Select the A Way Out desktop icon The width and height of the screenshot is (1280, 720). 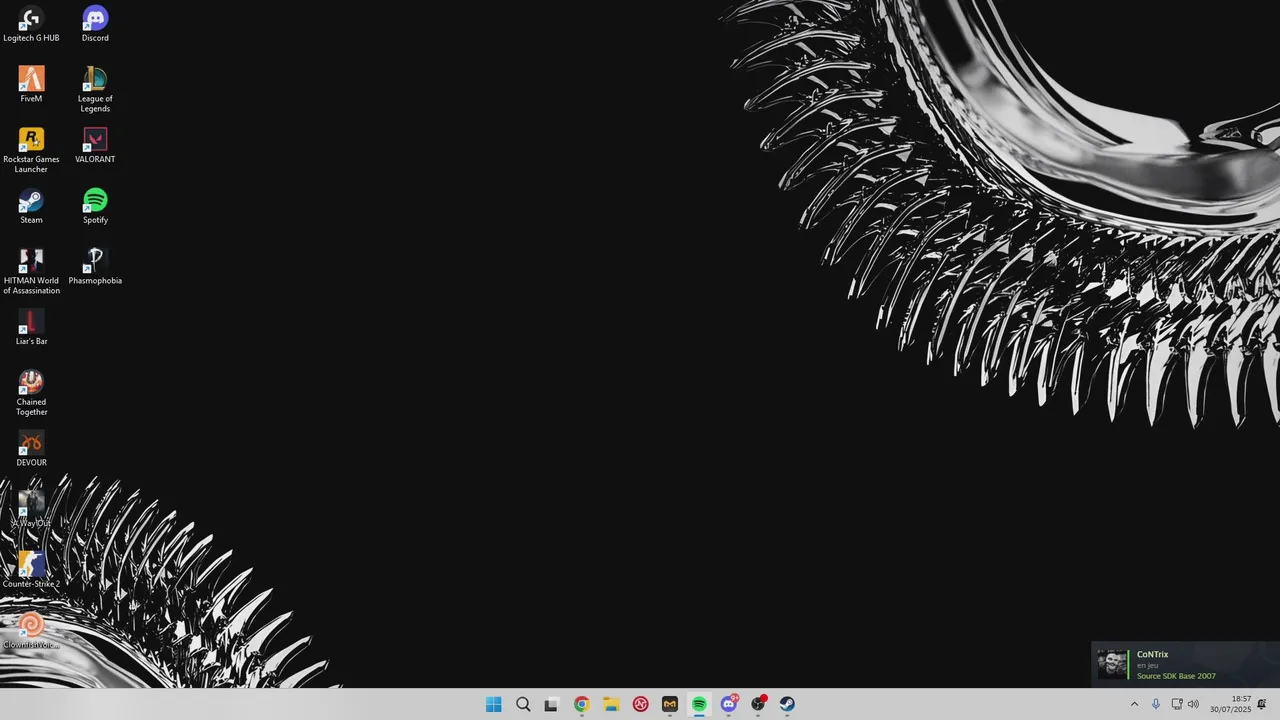coord(31,510)
